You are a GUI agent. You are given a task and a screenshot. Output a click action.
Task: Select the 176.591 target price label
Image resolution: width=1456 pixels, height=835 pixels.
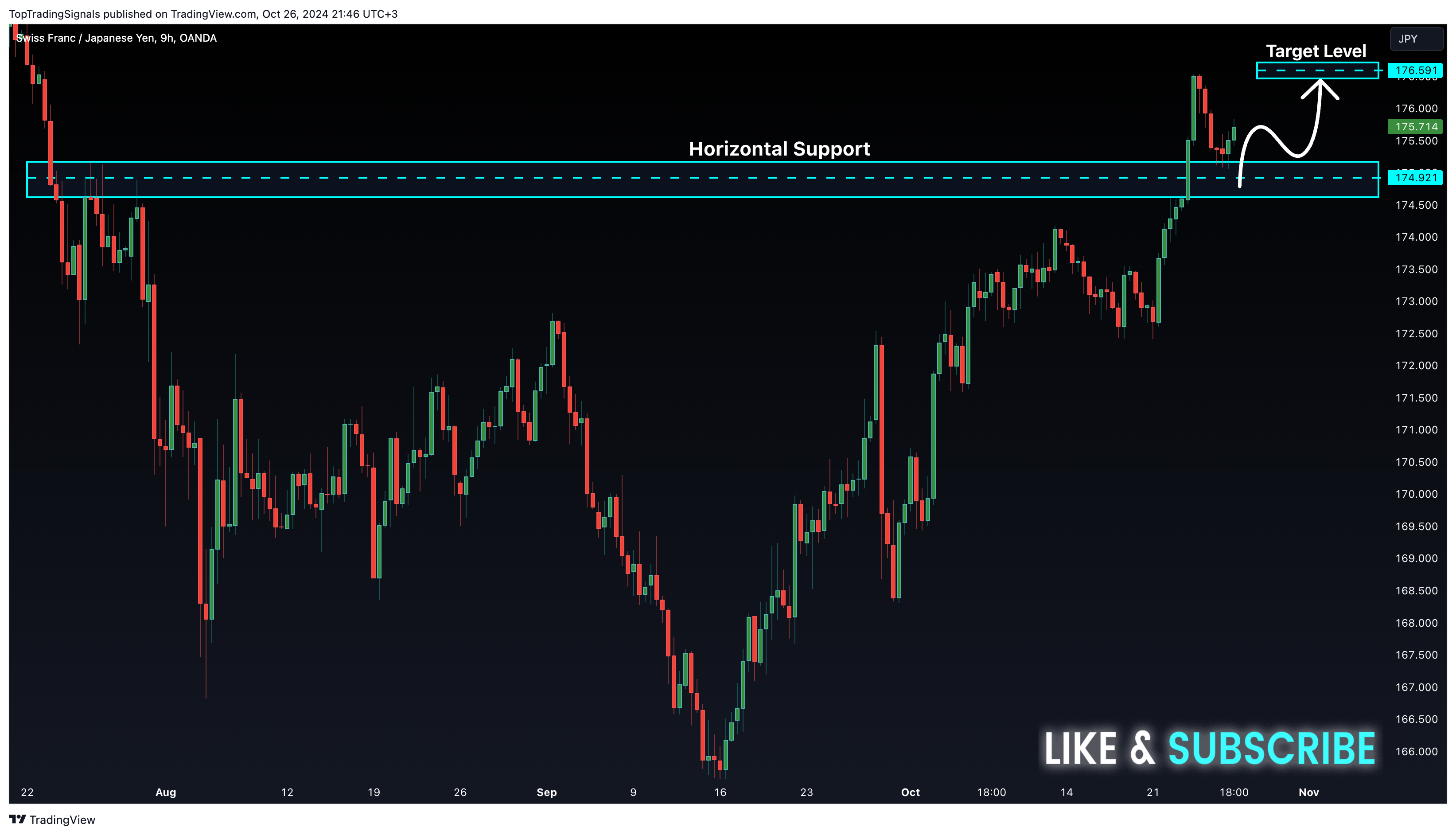pos(1415,70)
